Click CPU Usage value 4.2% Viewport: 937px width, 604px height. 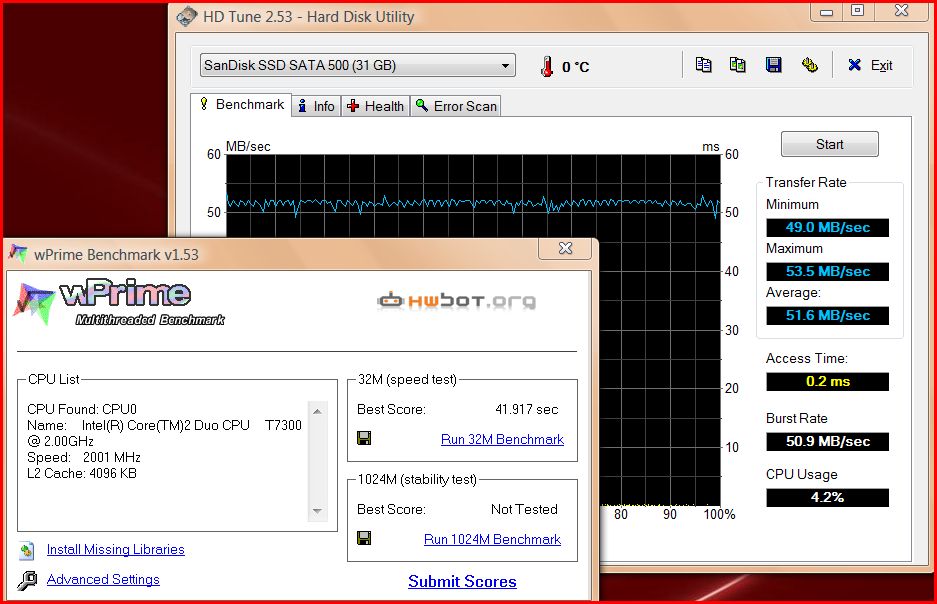(828, 497)
